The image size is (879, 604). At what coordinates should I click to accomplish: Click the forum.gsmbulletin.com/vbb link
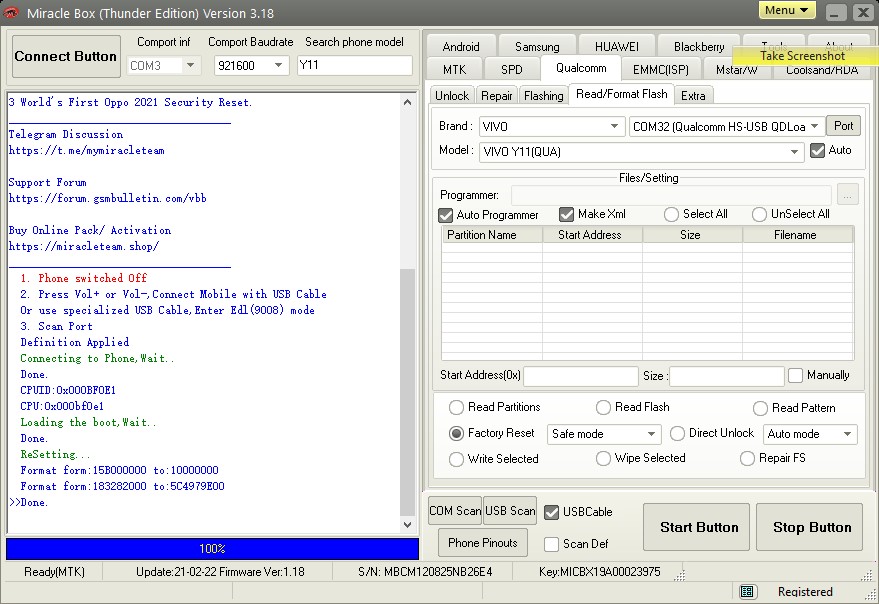[x=108, y=198]
